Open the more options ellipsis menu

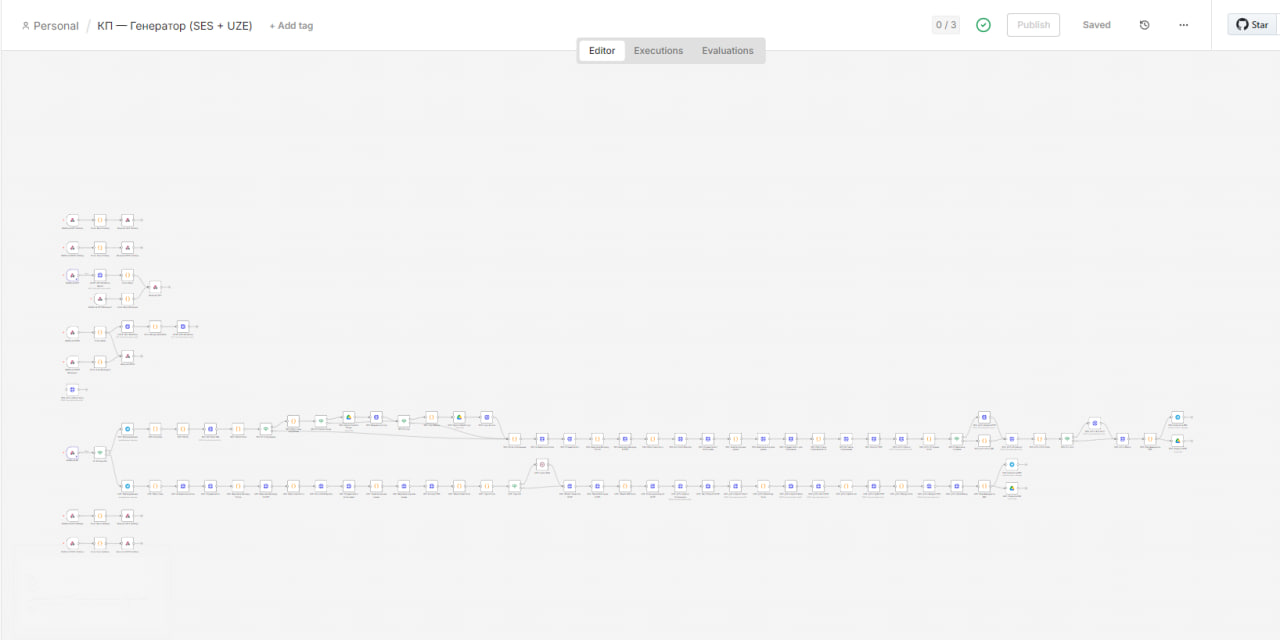pyautogui.click(x=1183, y=25)
